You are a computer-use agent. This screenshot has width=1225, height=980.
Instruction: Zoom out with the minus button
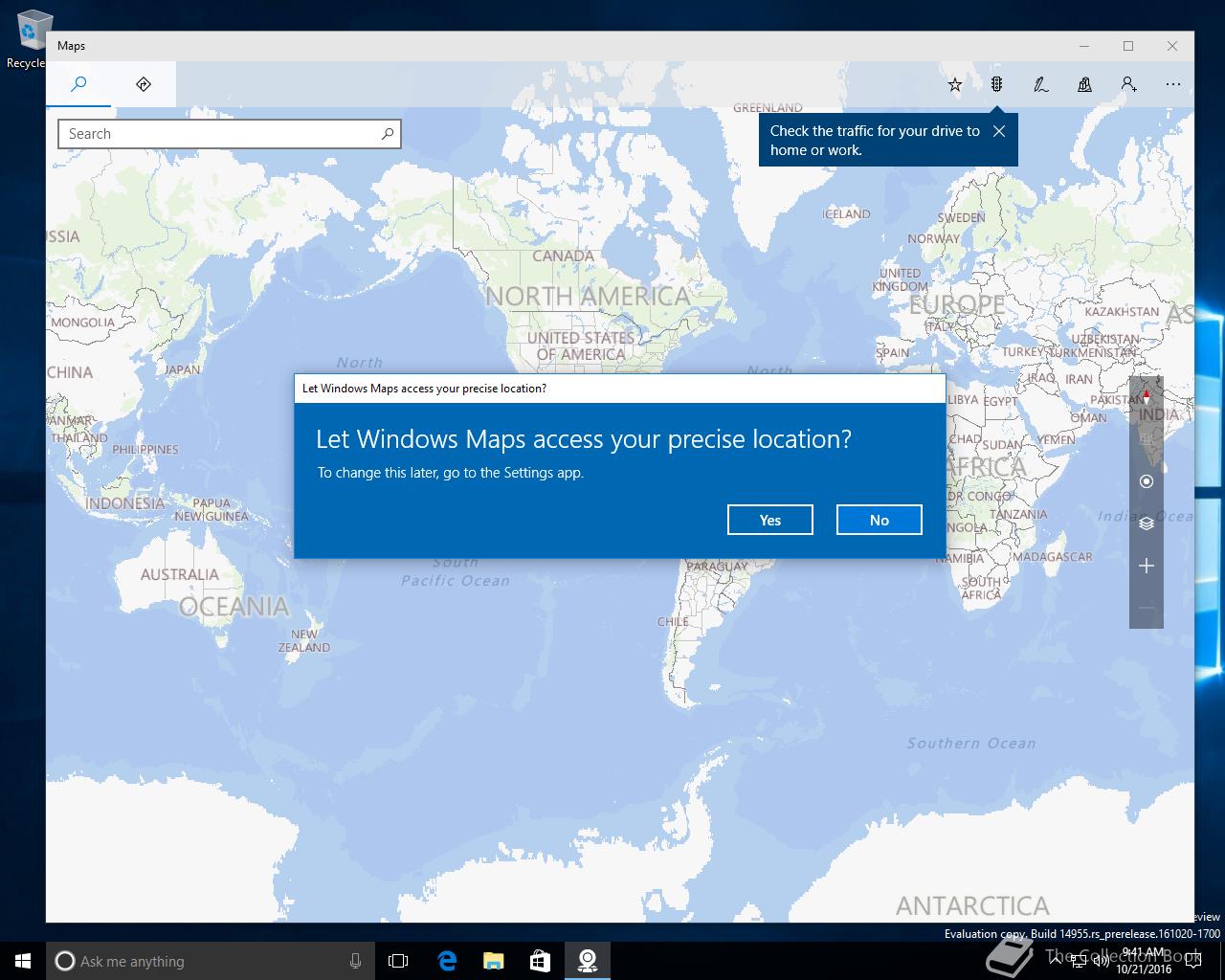pyautogui.click(x=1147, y=608)
